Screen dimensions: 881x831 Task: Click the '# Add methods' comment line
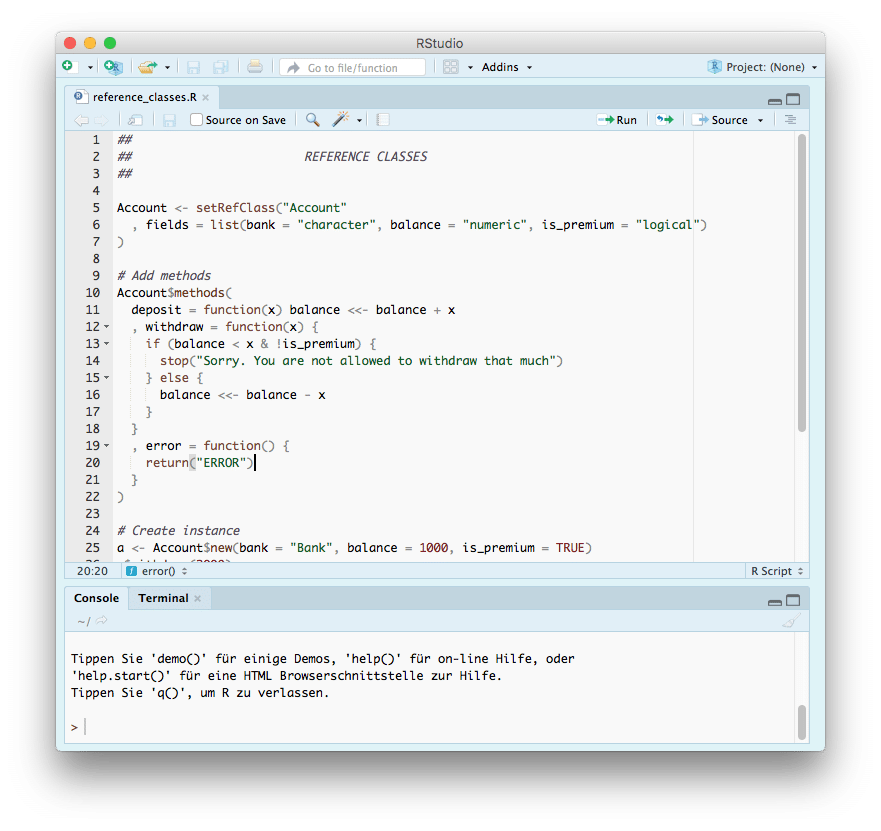[164, 276]
